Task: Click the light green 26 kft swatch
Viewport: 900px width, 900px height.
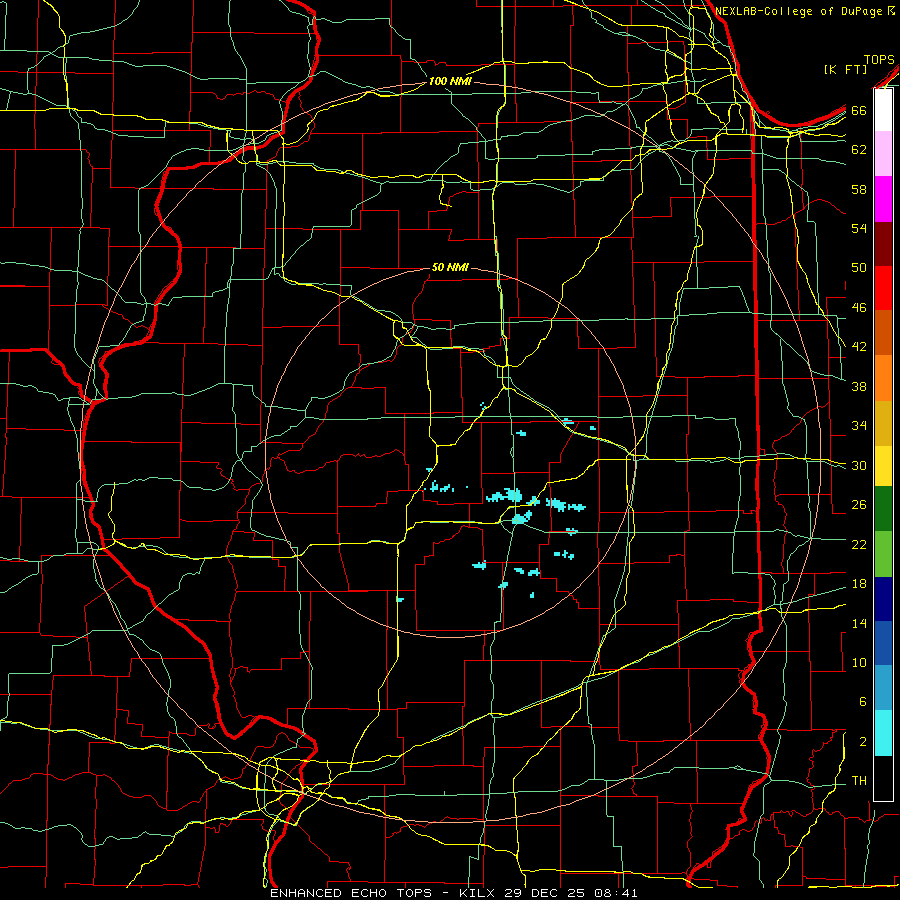Action: [x=883, y=554]
